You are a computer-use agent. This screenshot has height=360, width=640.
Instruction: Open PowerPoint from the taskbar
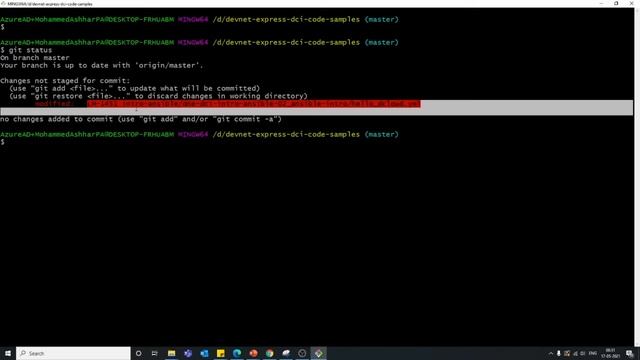(x=253, y=353)
